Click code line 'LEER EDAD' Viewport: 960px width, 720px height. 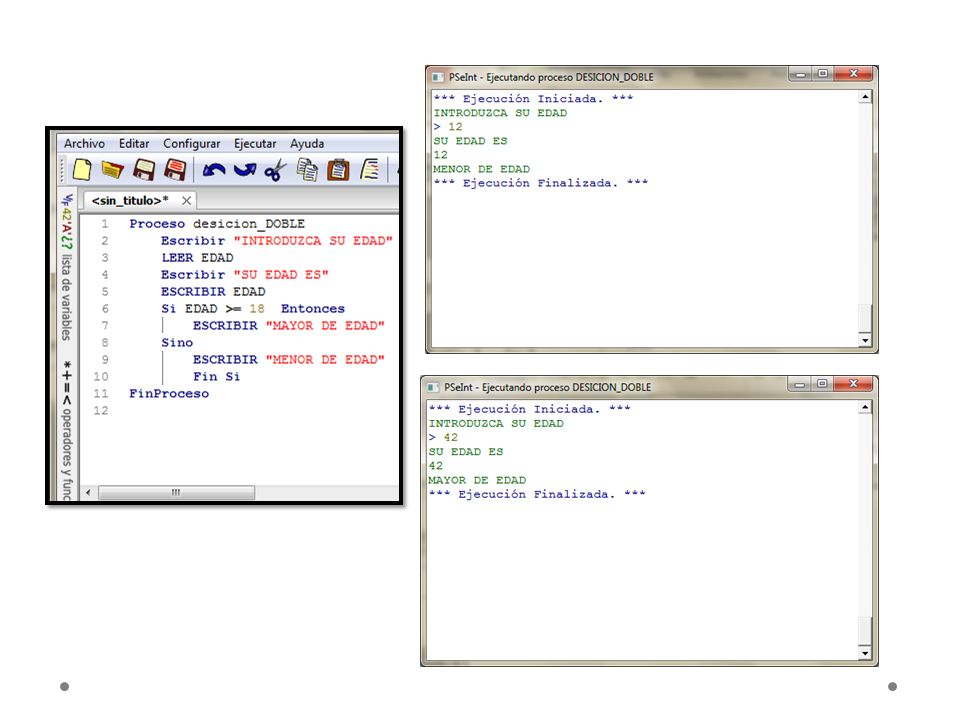(x=197, y=258)
